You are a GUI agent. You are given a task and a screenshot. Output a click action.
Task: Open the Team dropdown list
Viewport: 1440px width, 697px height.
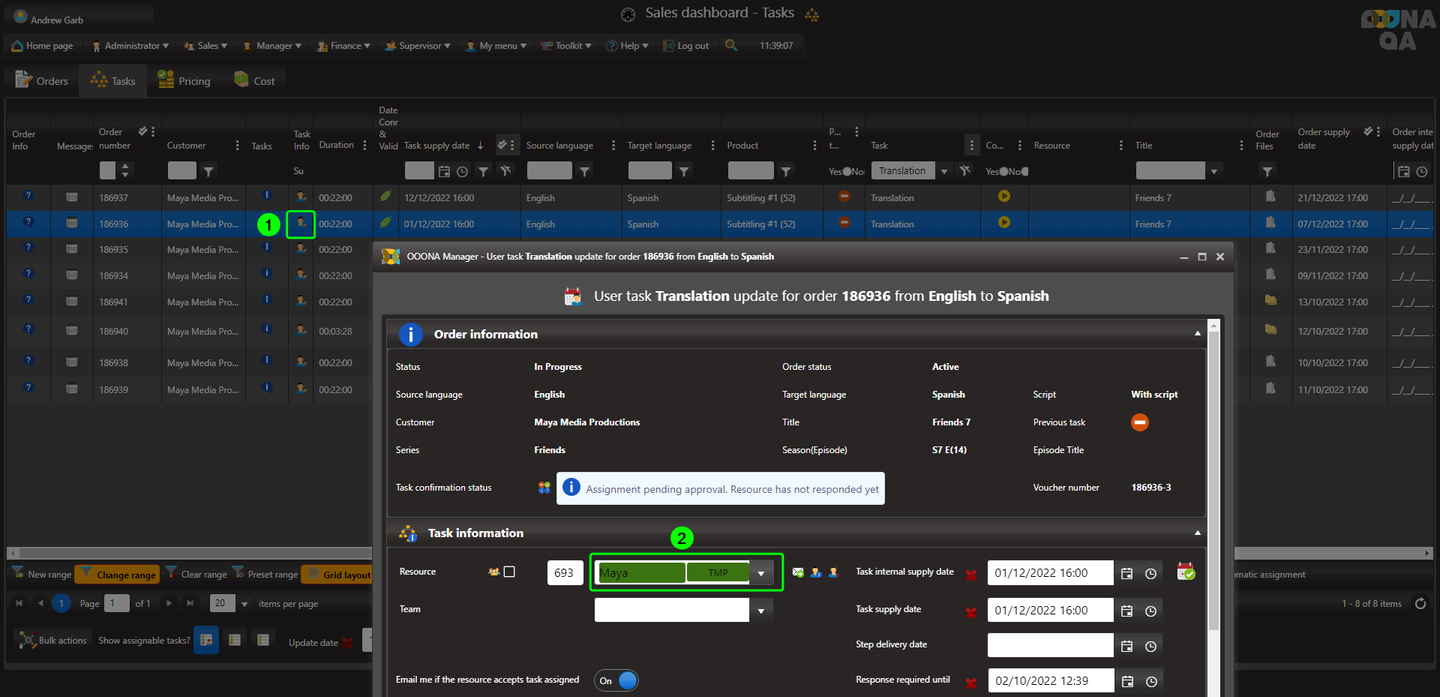coord(762,610)
